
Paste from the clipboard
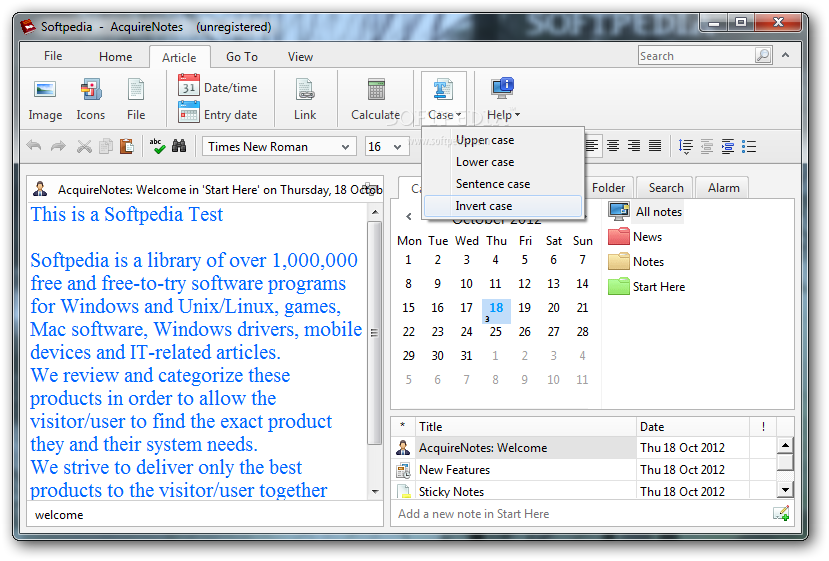point(127,146)
